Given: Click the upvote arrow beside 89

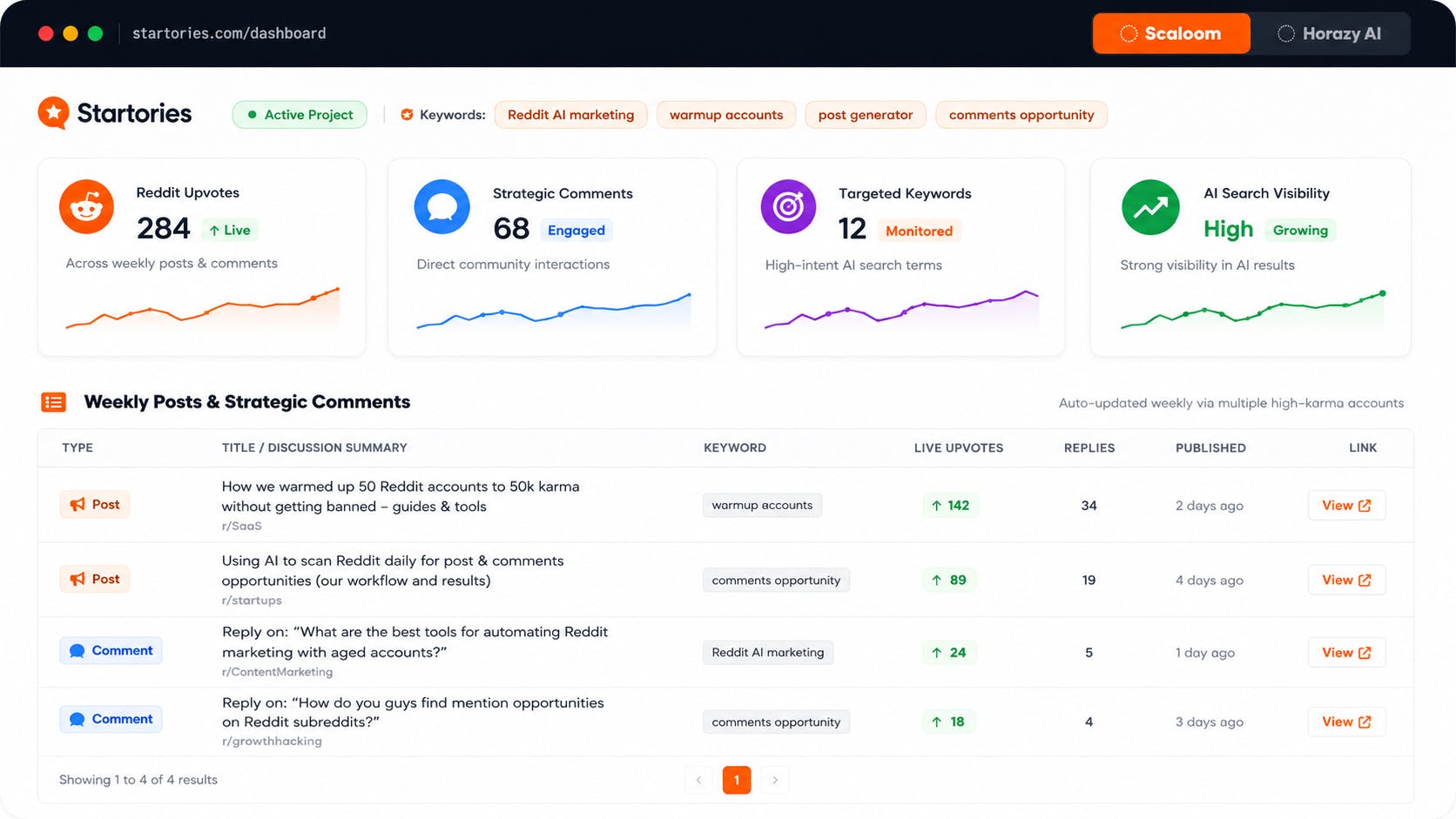Looking at the screenshot, I should [x=936, y=581].
